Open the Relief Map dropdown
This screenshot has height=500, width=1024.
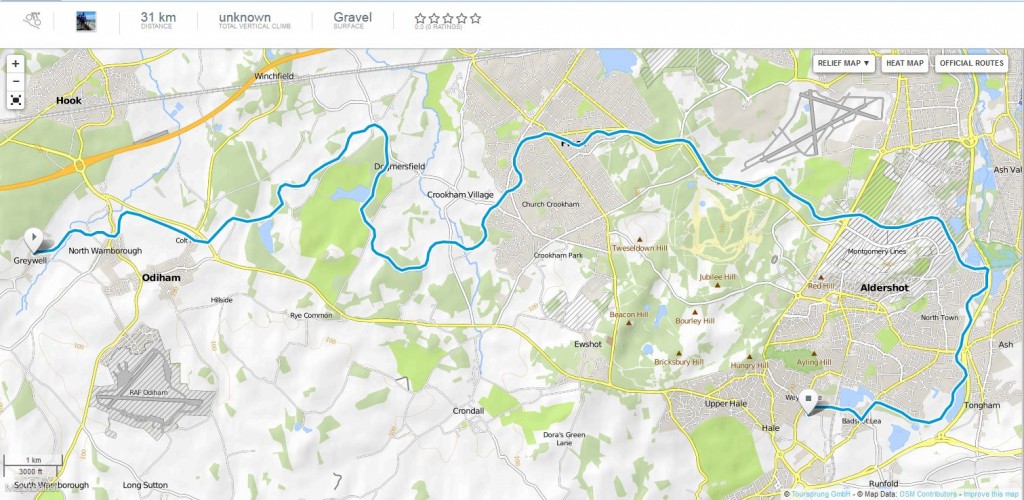point(844,63)
